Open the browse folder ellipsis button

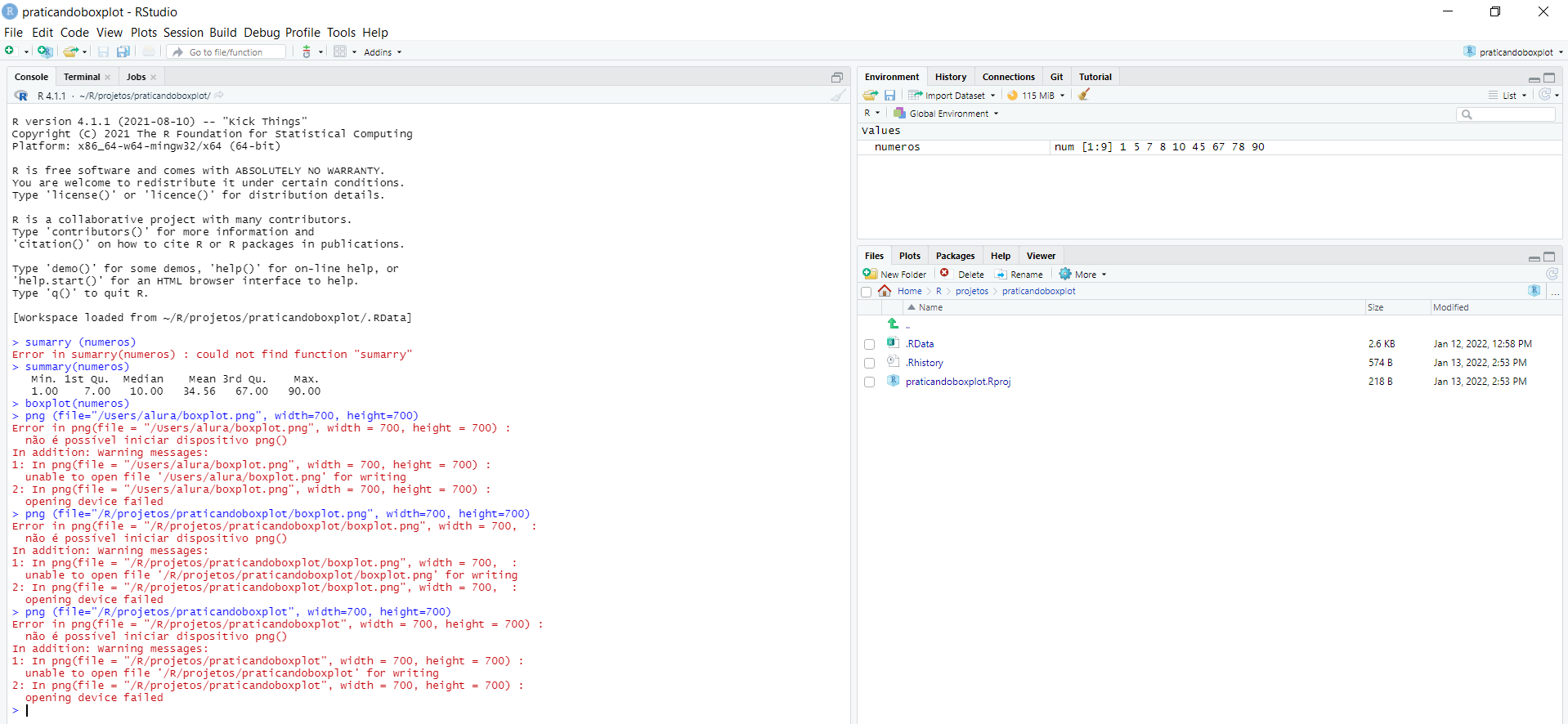(1554, 292)
